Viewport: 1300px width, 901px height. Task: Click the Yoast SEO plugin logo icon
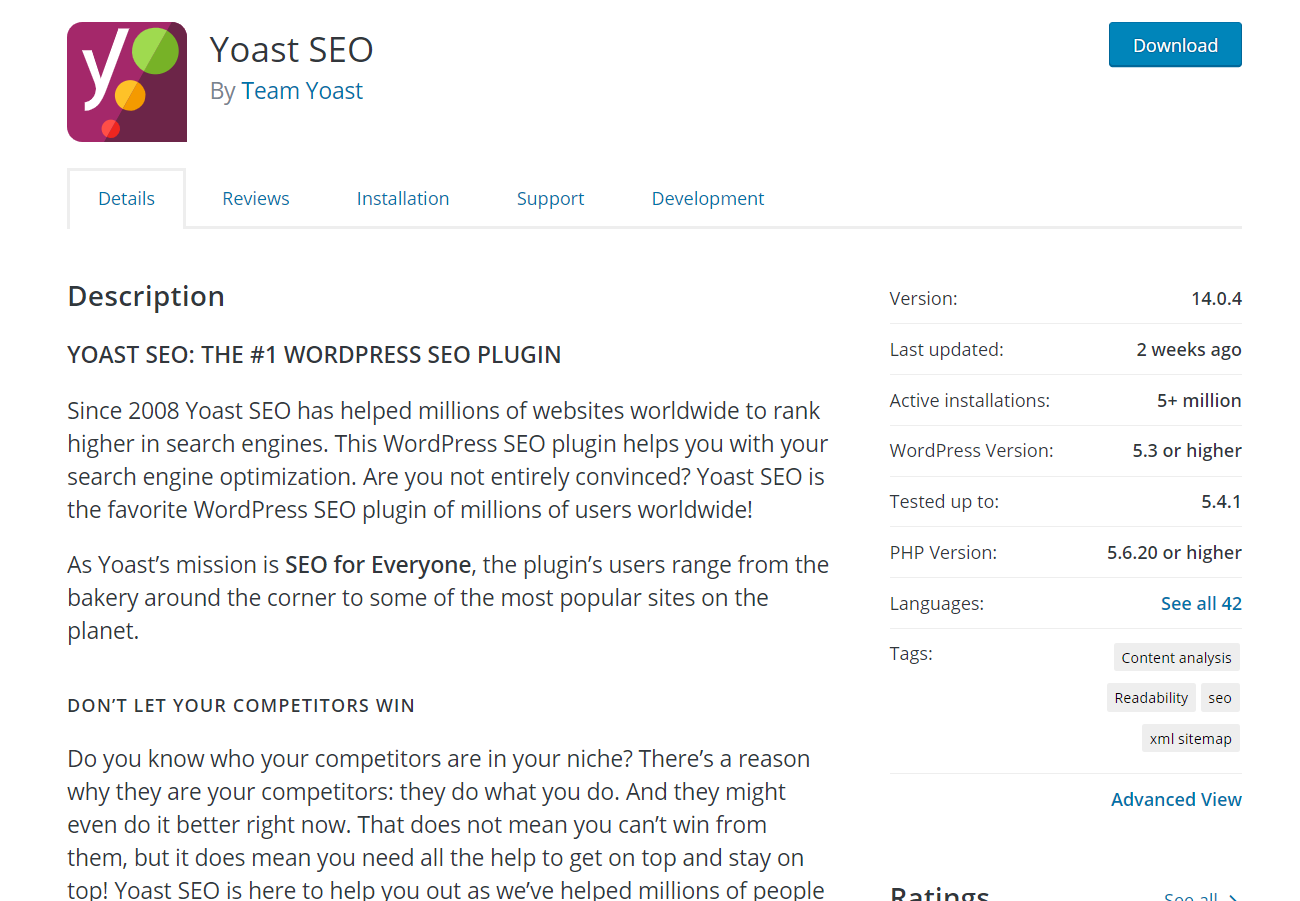tap(127, 82)
